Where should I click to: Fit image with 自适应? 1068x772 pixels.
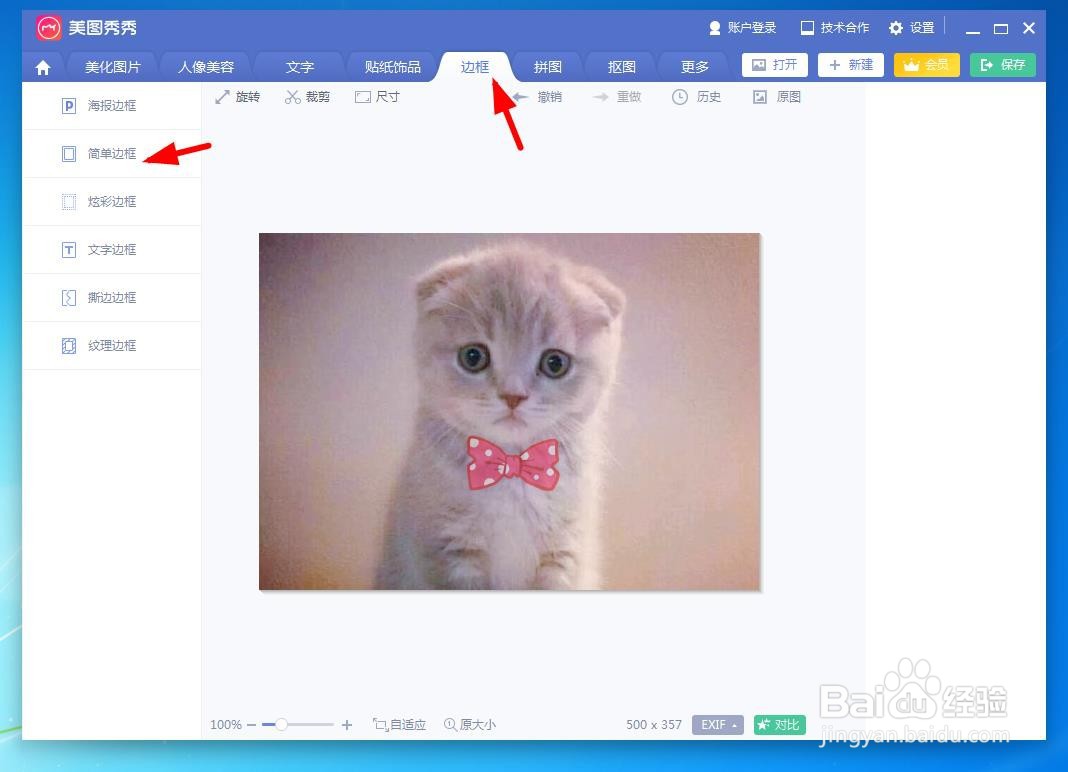click(399, 724)
